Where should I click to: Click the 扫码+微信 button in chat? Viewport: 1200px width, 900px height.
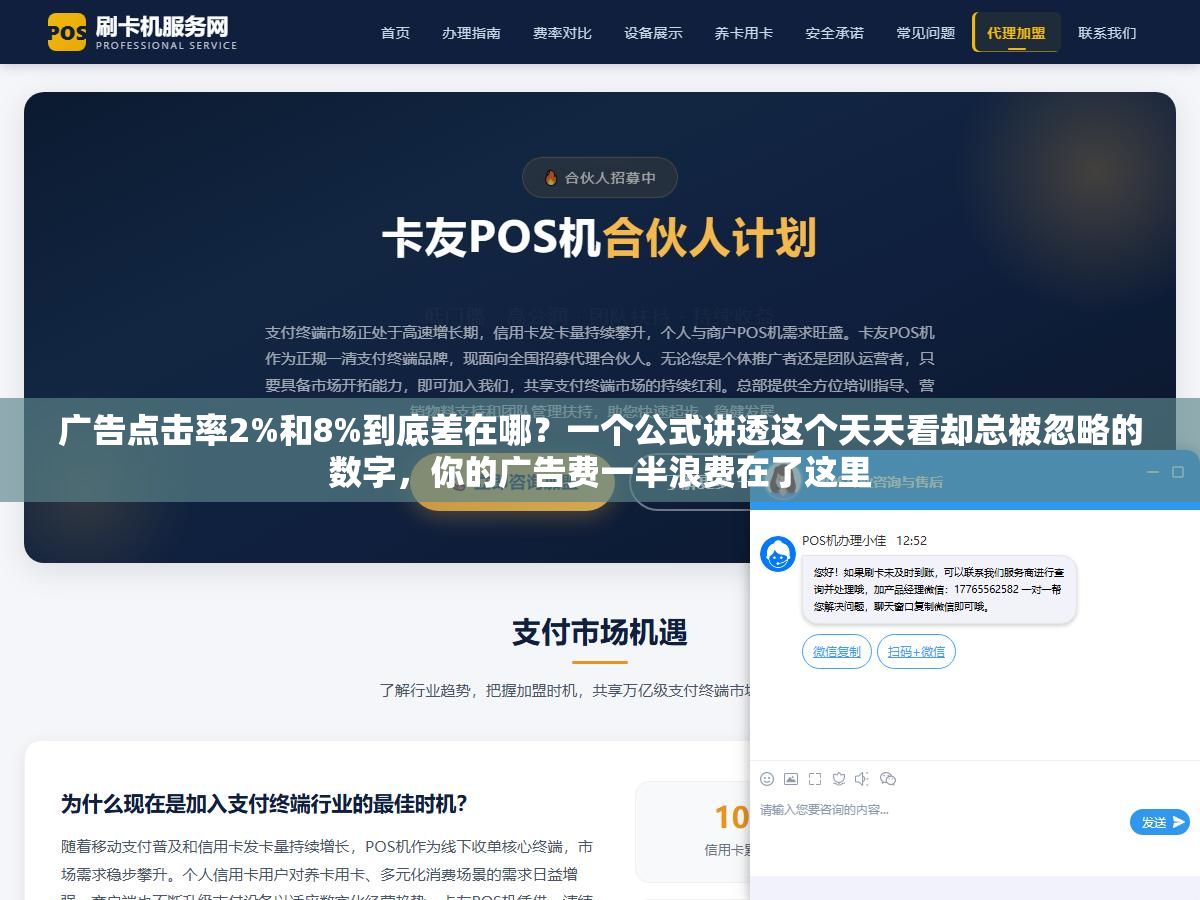tap(916, 651)
